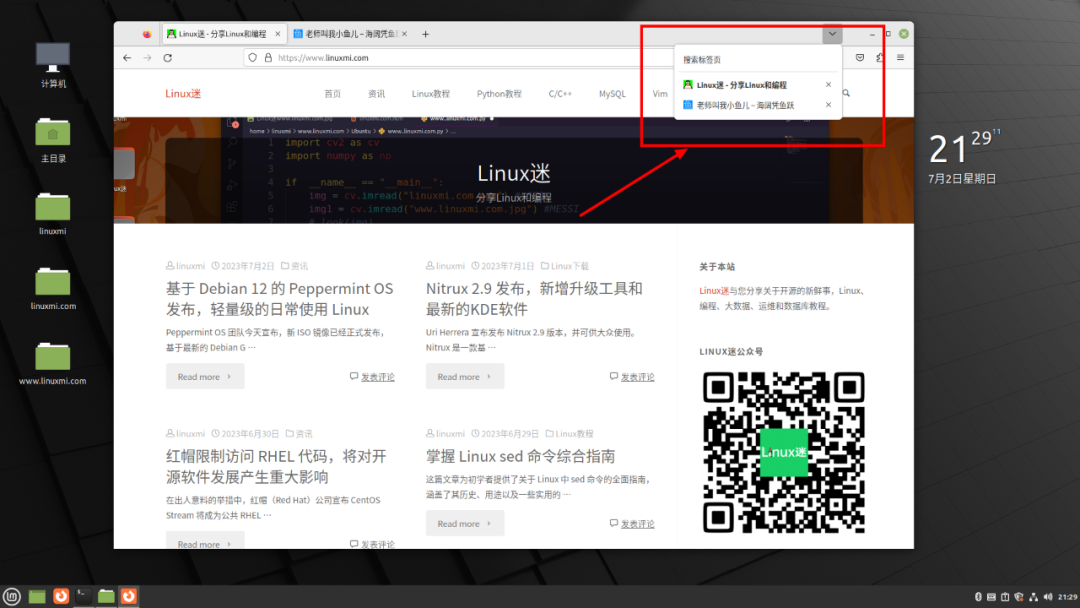
Task: Close the Linux迷 tab in the tab list
Action: (827, 85)
